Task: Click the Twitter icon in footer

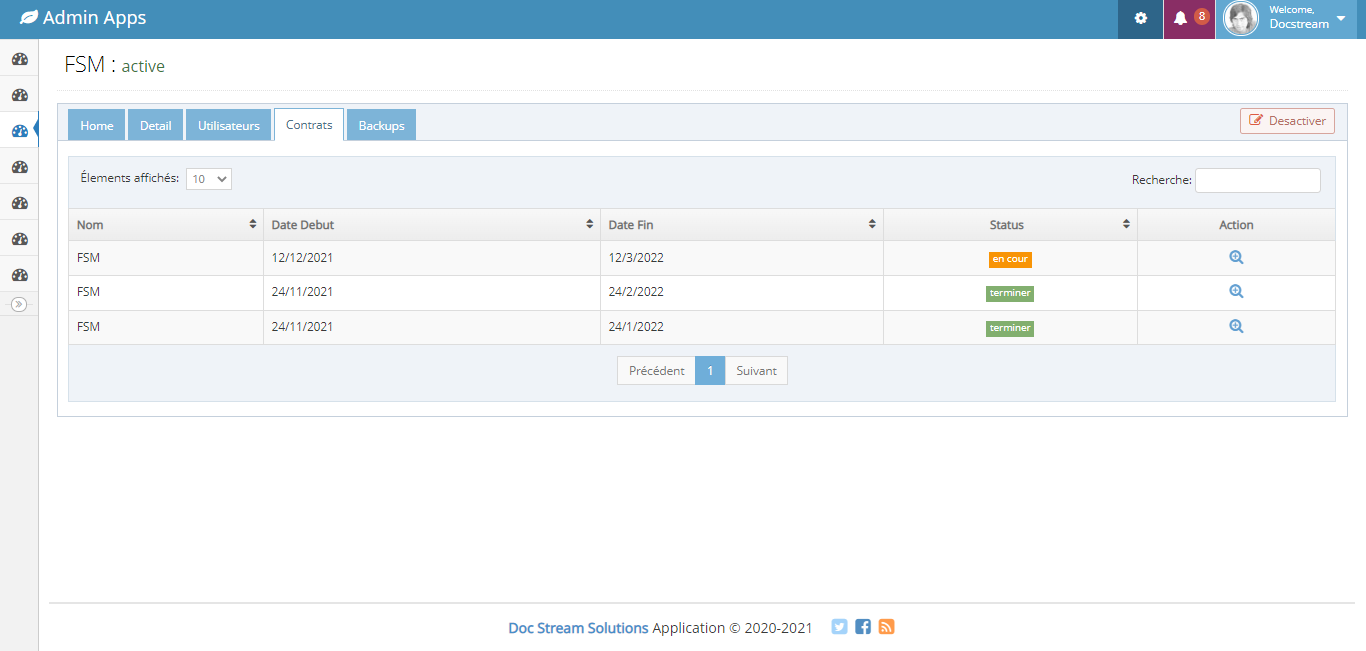Action: pyautogui.click(x=839, y=627)
